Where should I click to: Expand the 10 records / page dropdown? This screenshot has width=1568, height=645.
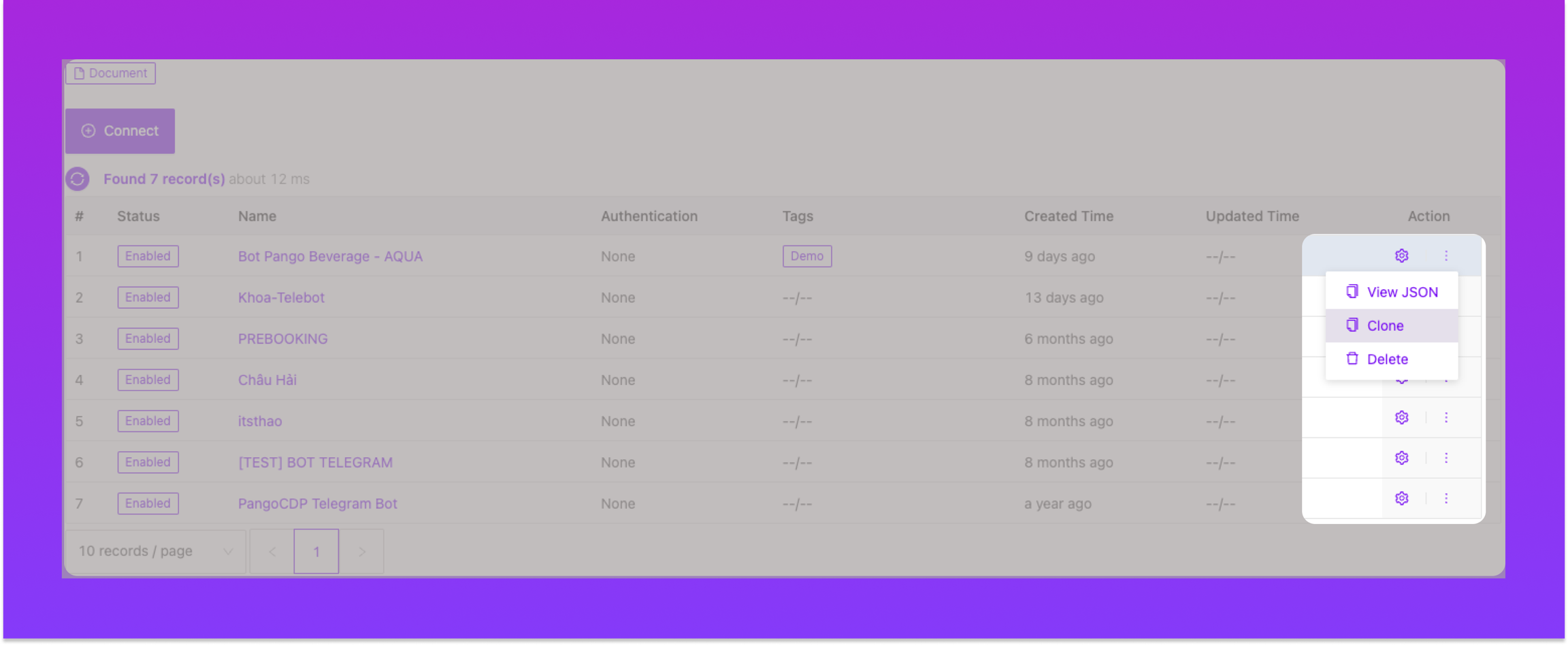(x=155, y=552)
